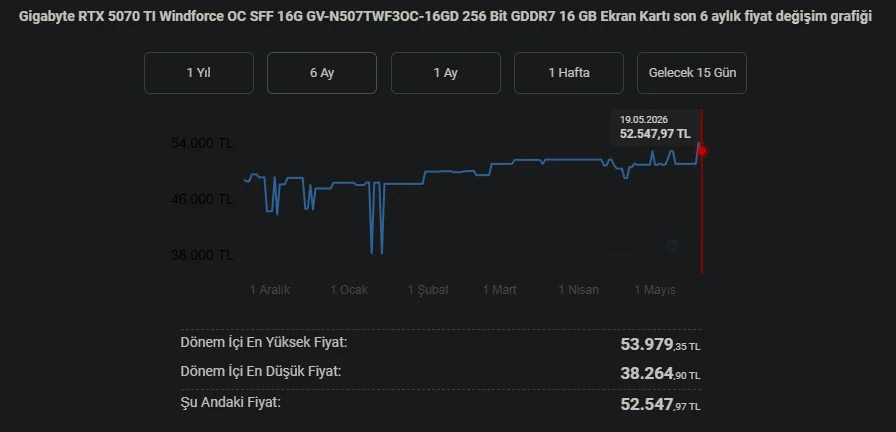Click the 1 Aralık axis label

pos(270,290)
